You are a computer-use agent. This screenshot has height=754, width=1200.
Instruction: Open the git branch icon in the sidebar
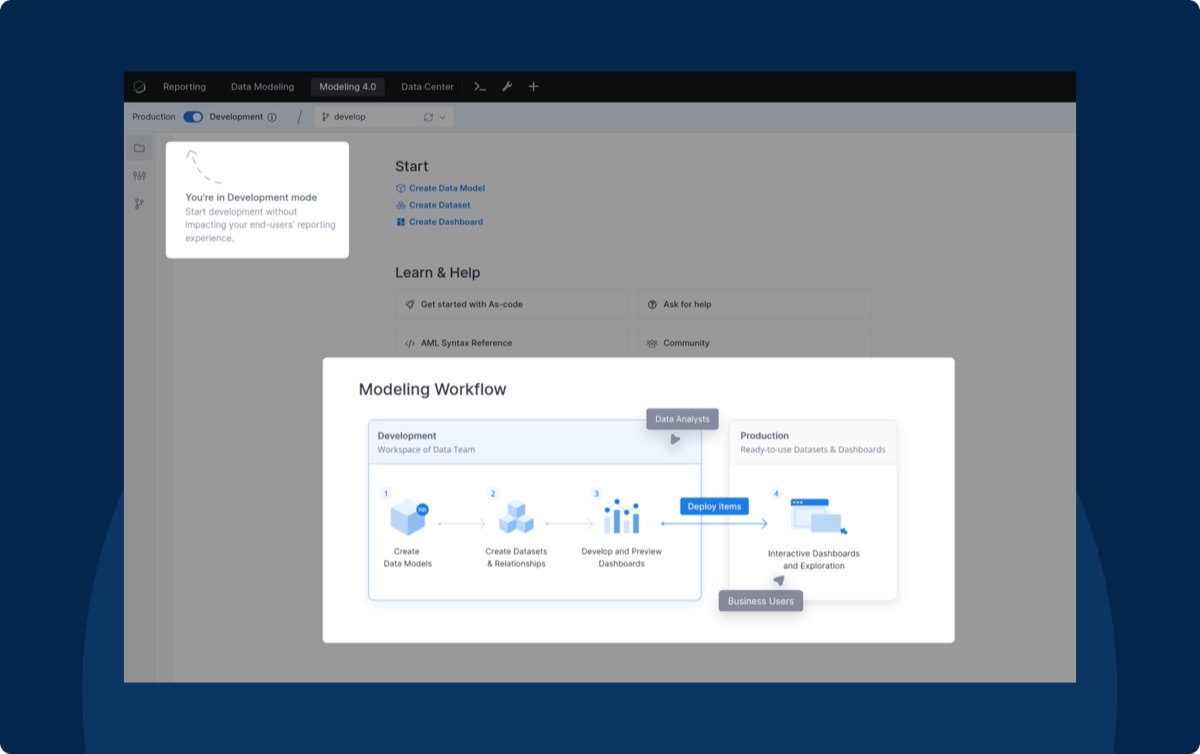pyautogui.click(x=139, y=204)
